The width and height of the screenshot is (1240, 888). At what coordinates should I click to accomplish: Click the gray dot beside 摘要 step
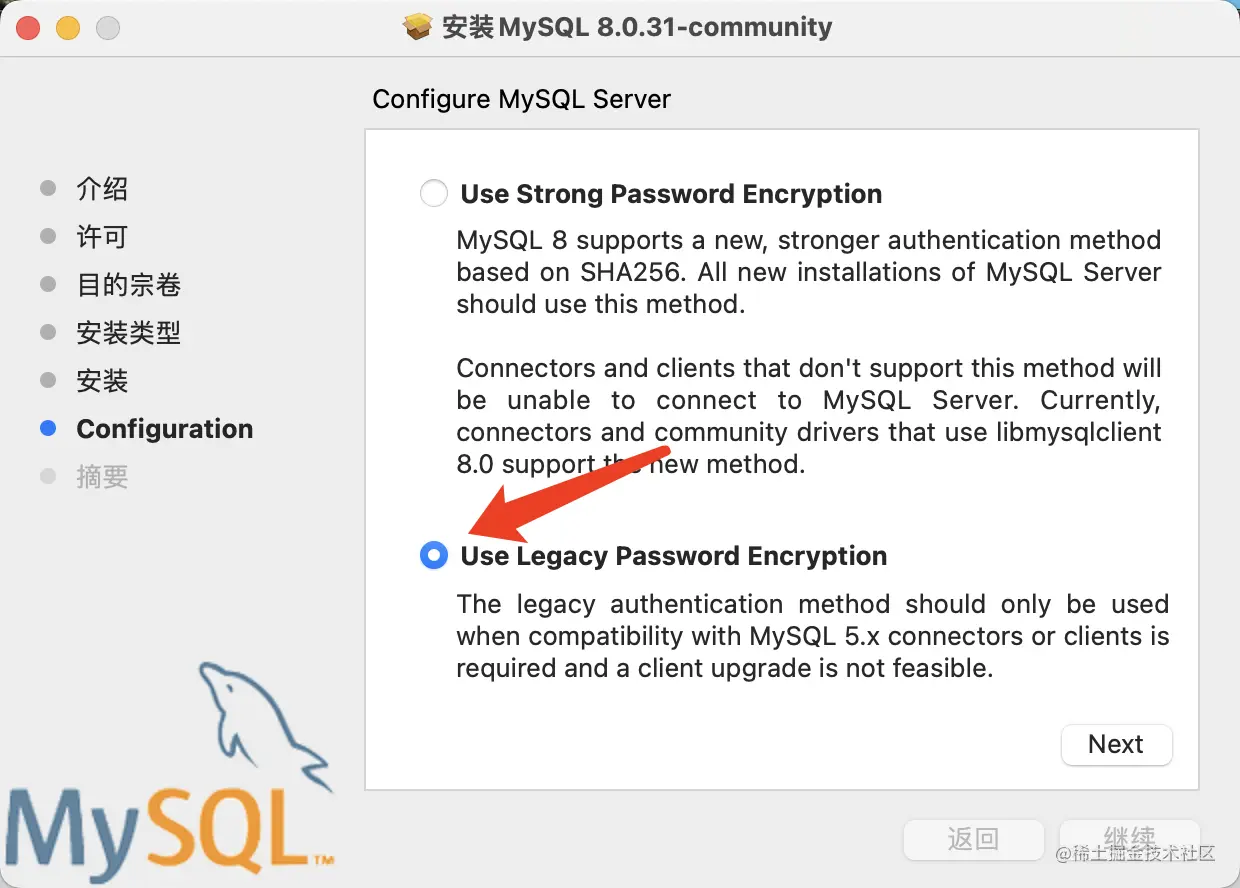point(47,476)
